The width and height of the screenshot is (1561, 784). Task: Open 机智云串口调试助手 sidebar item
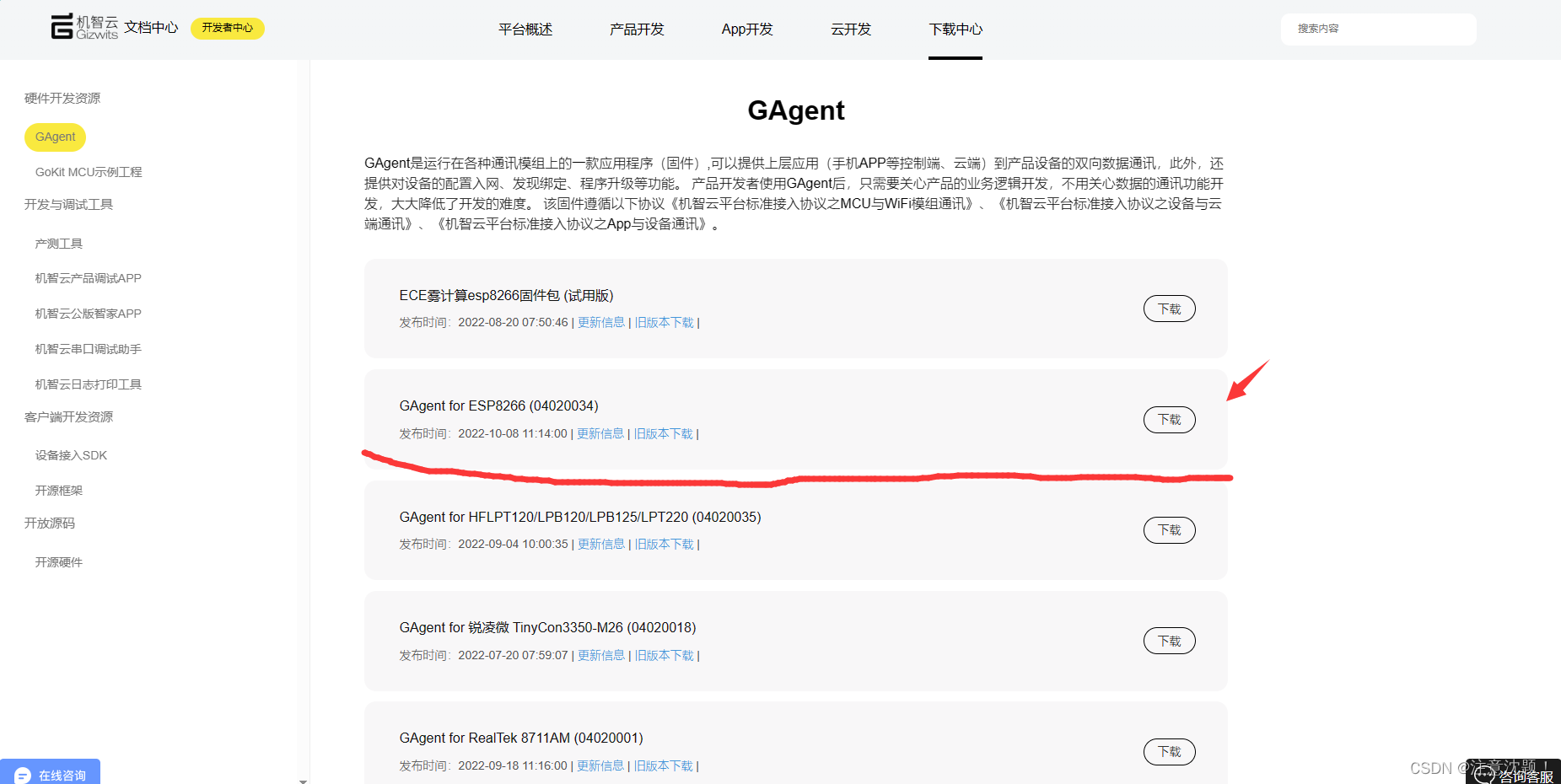tap(88, 349)
